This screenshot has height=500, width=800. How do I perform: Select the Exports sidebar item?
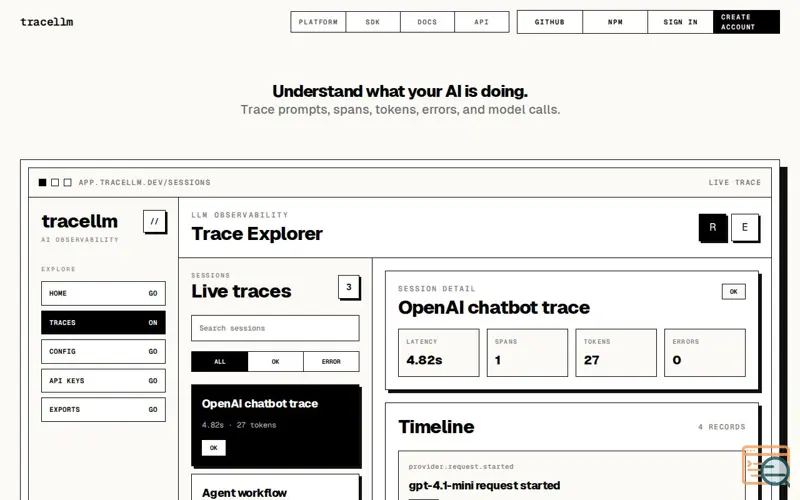[104, 409]
